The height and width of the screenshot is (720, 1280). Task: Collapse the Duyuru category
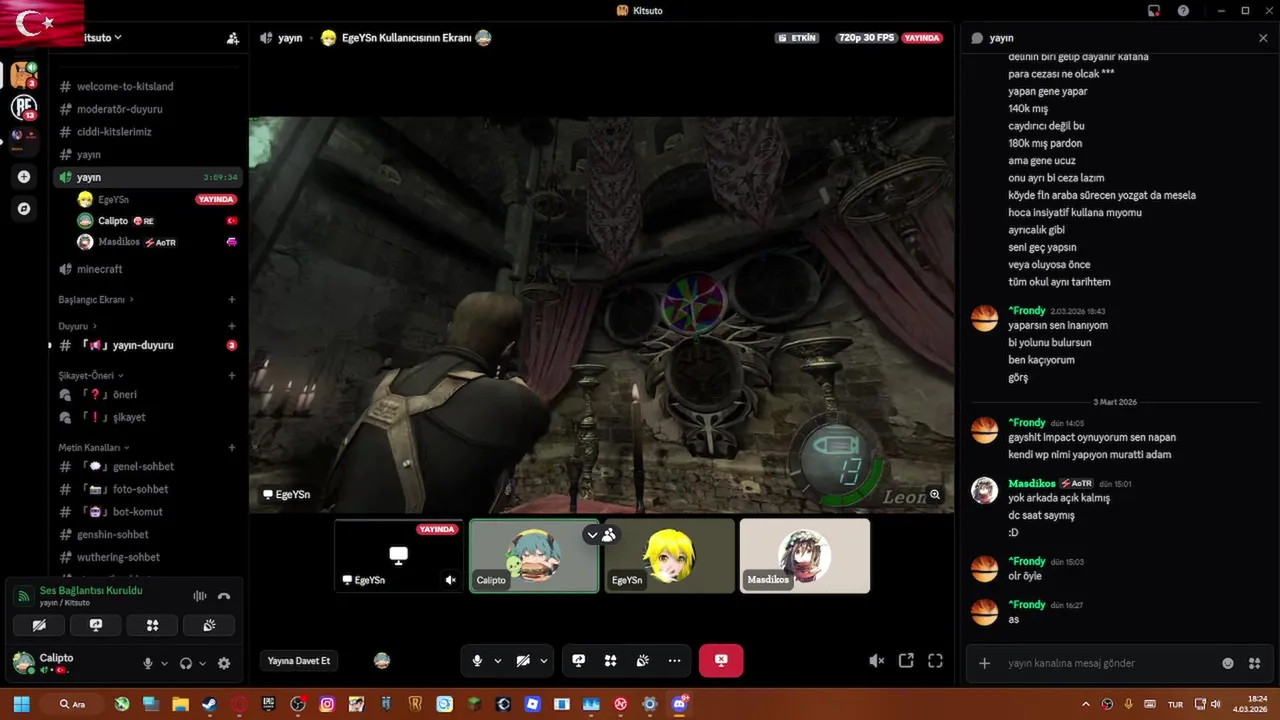(x=78, y=326)
